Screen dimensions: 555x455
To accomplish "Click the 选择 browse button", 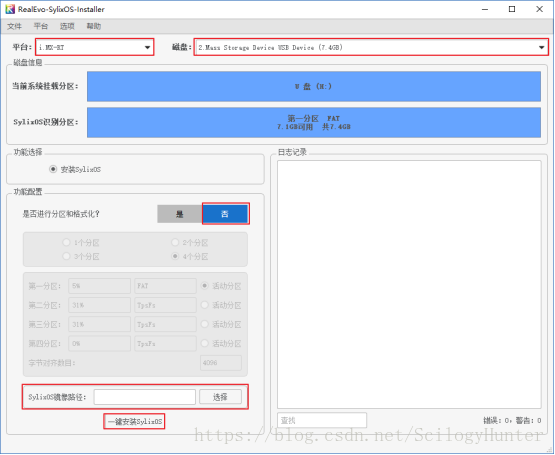I will [220, 397].
